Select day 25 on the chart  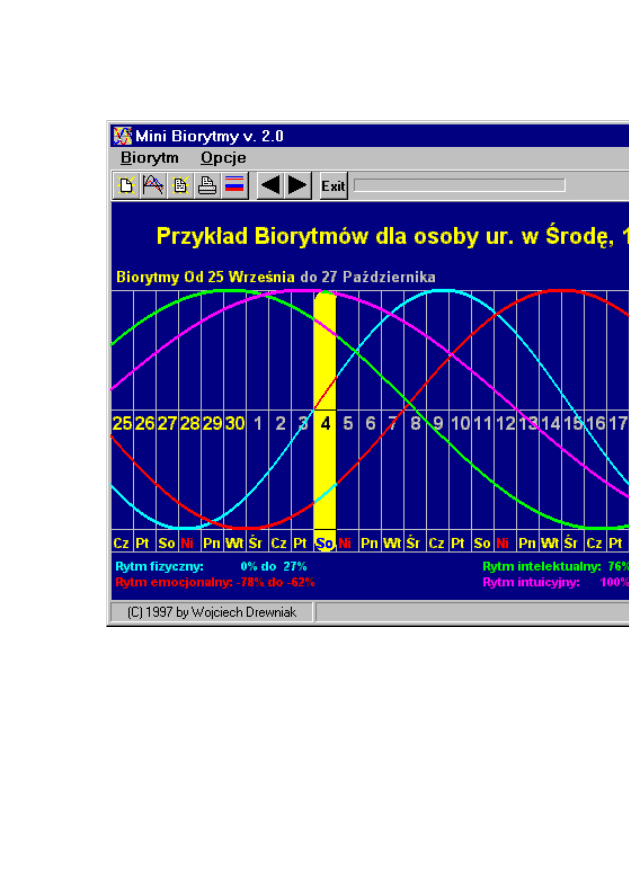(x=122, y=423)
